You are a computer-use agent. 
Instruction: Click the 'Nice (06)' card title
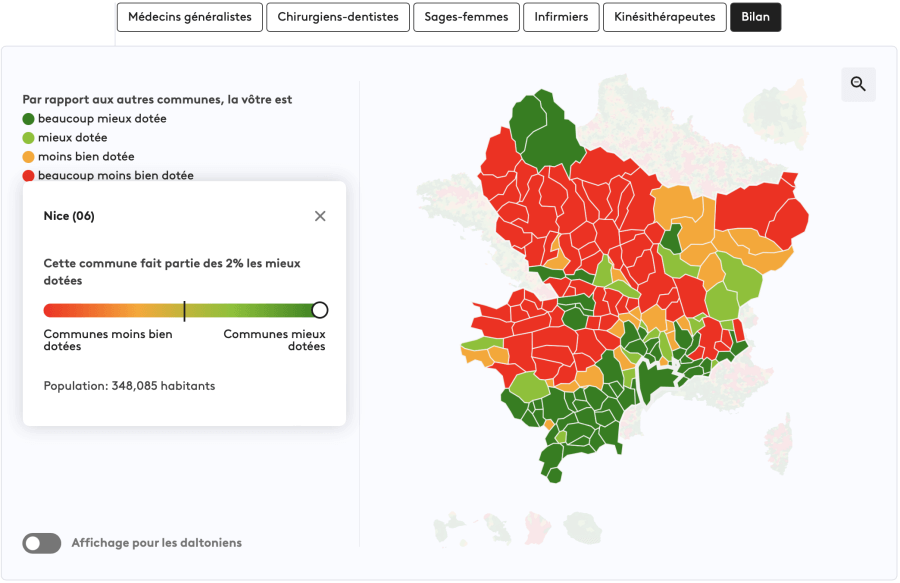(x=69, y=216)
